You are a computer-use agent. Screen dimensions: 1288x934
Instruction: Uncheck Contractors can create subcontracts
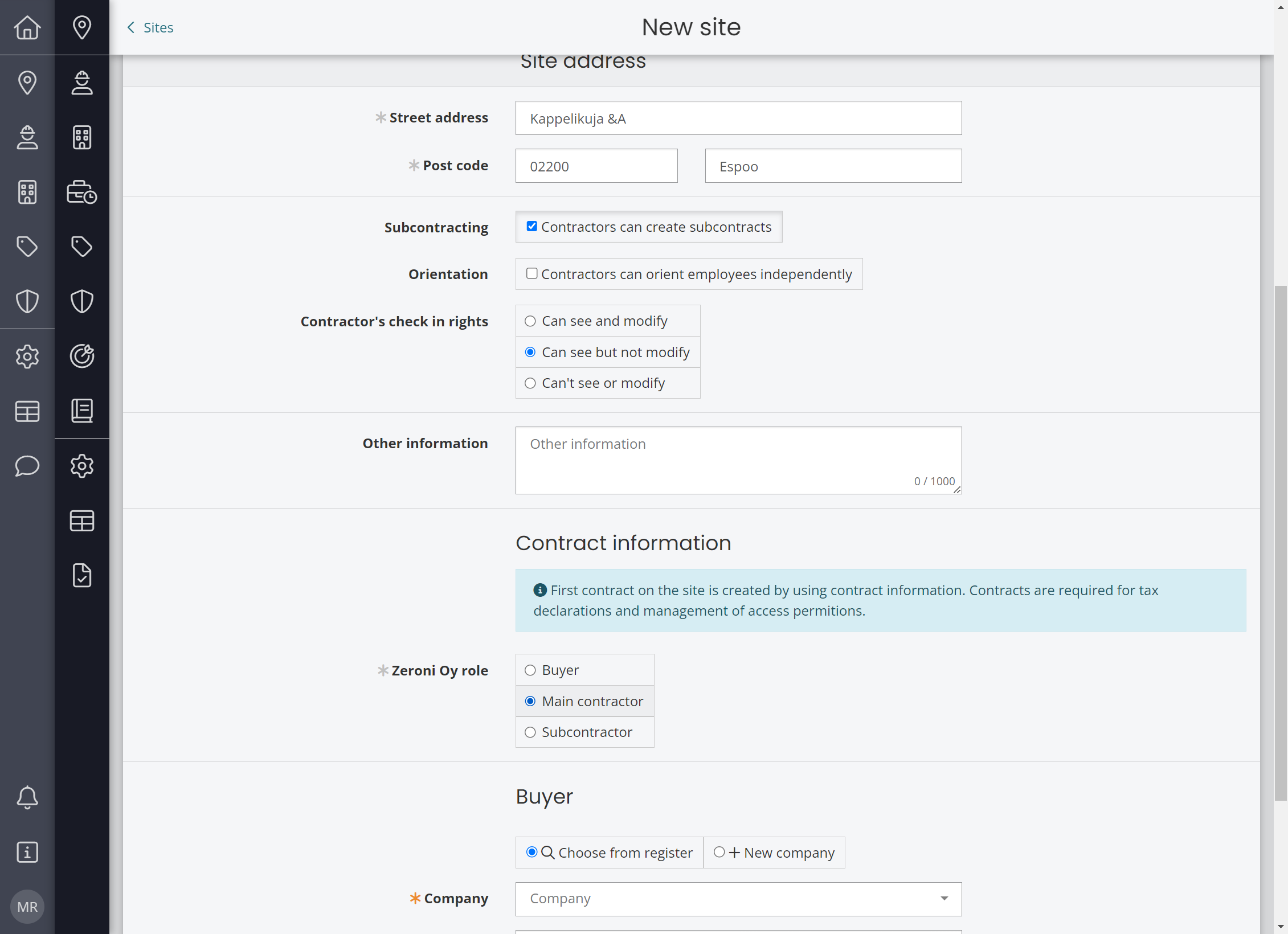[x=531, y=226]
